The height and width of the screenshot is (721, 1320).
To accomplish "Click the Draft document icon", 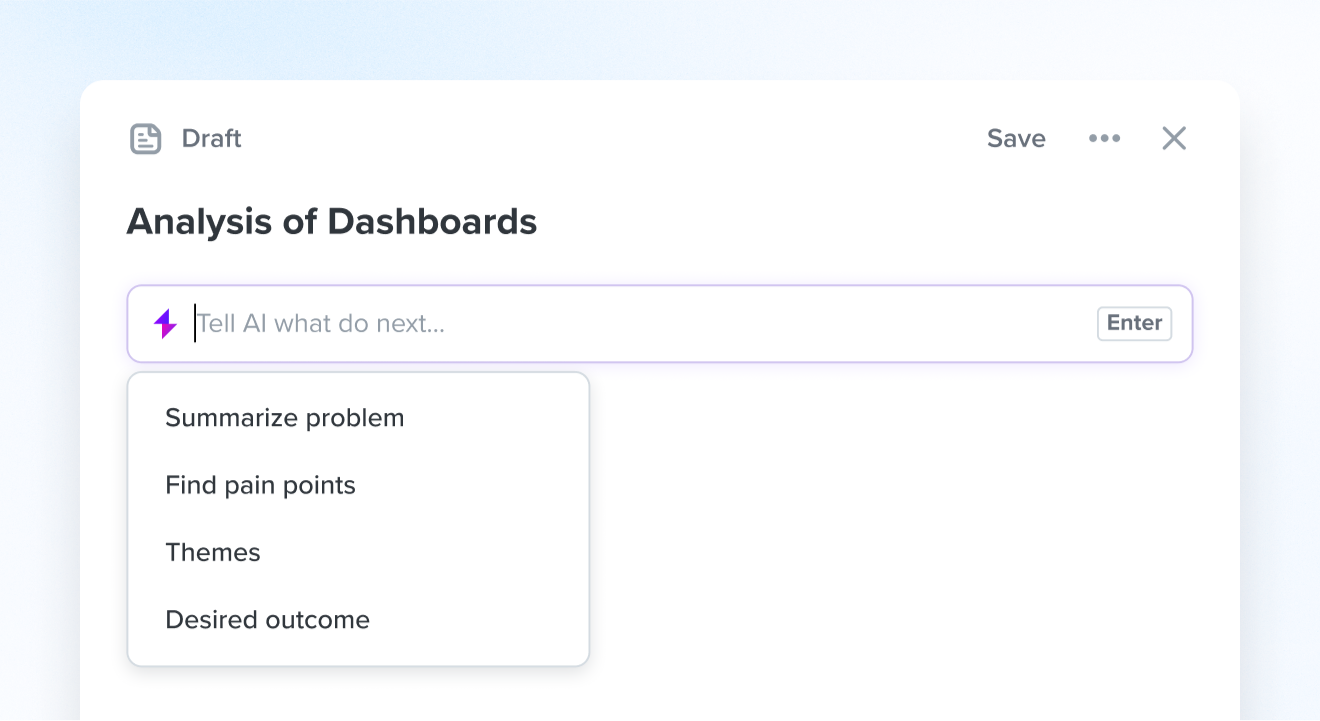I will (146, 139).
